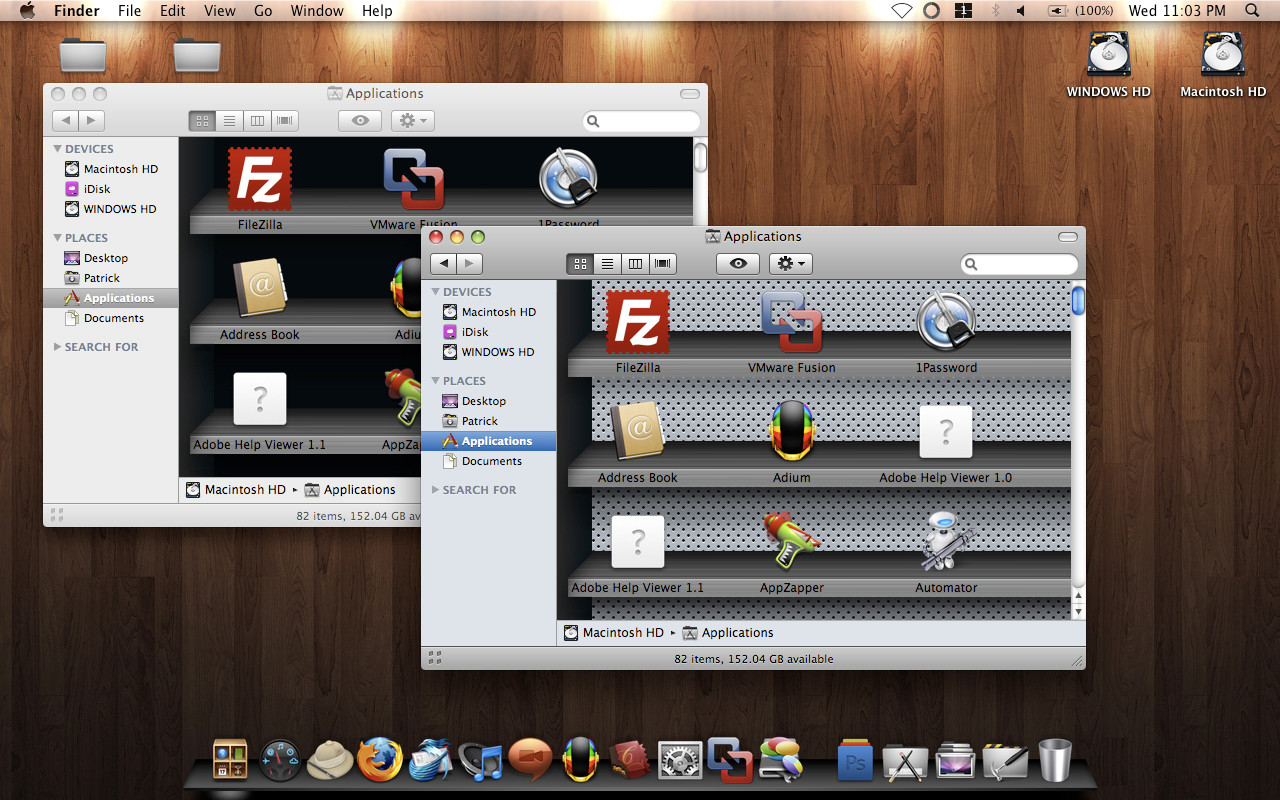The image size is (1280, 800).
Task: Click AppZapper in the front window
Action: [792, 542]
